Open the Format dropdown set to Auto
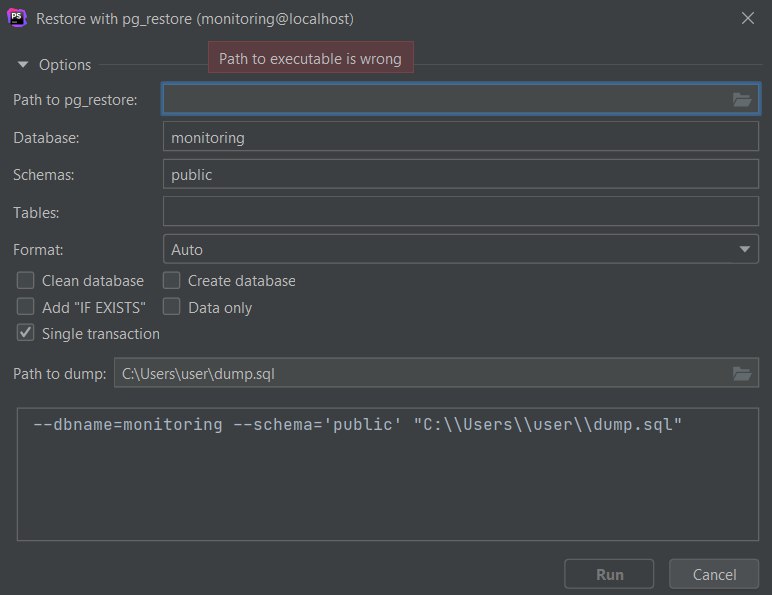The height and width of the screenshot is (595, 772). [x=461, y=249]
